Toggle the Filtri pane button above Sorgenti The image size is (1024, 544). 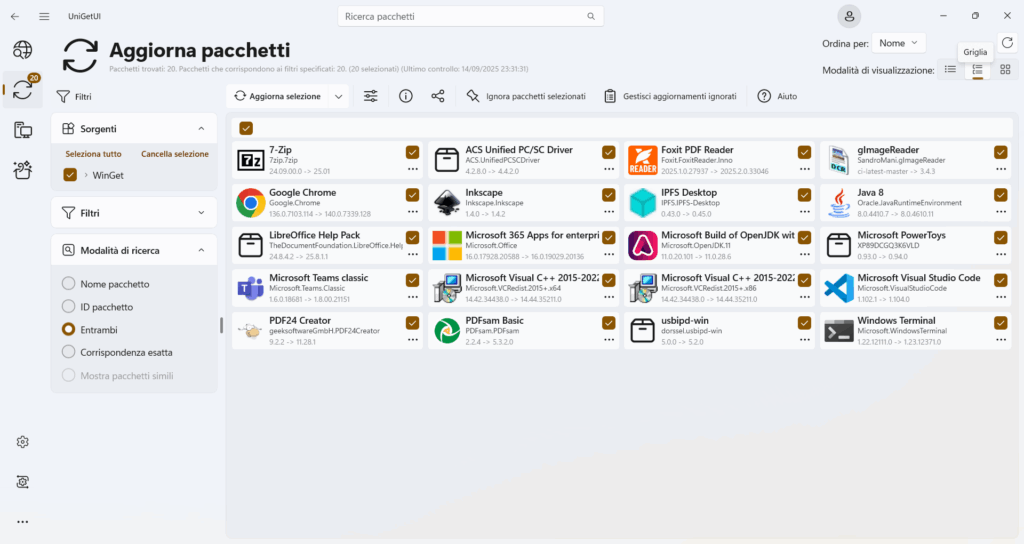click(x=74, y=97)
